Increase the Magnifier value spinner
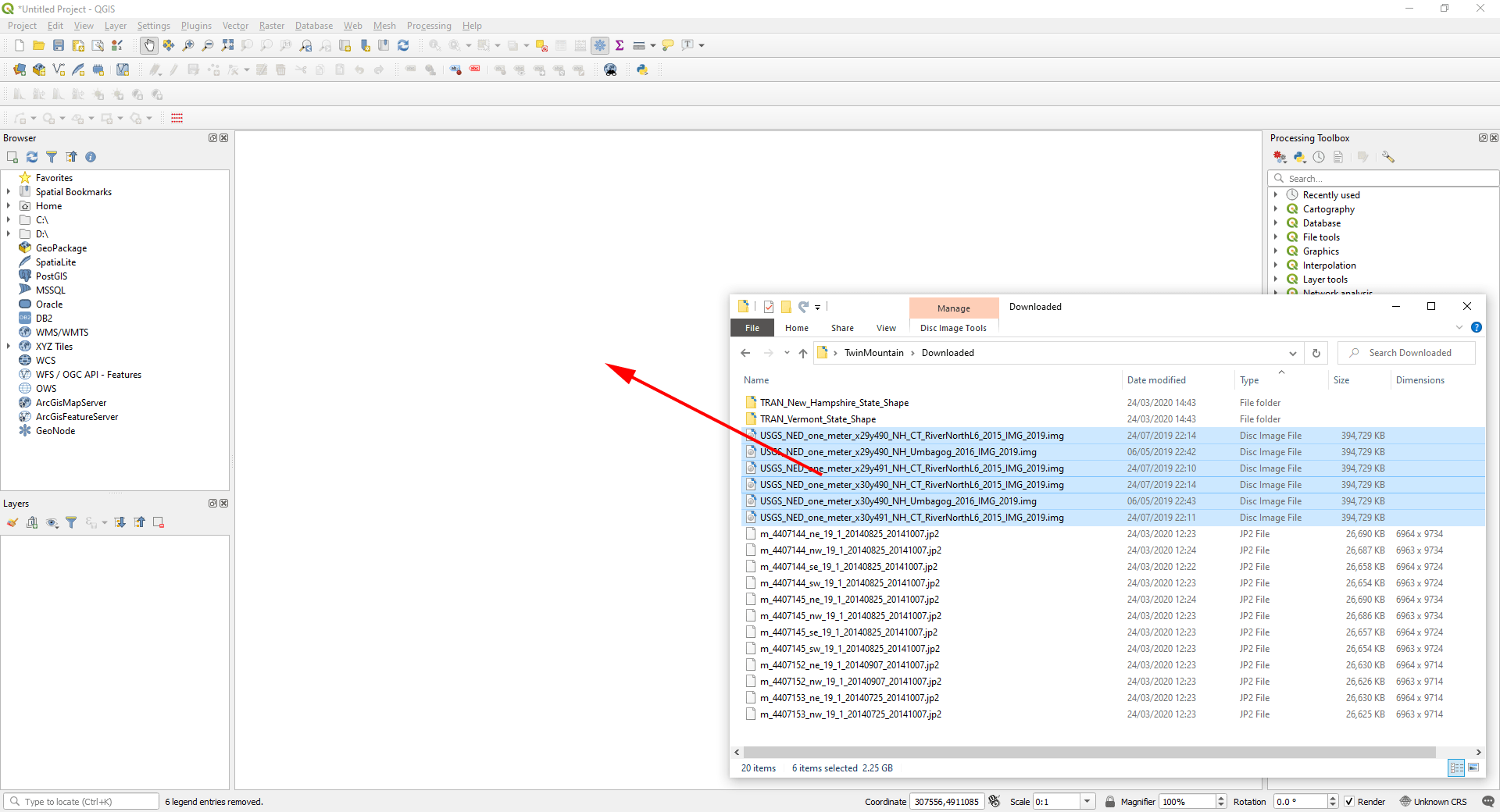This screenshot has height=812, width=1500. tap(1221, 798)
